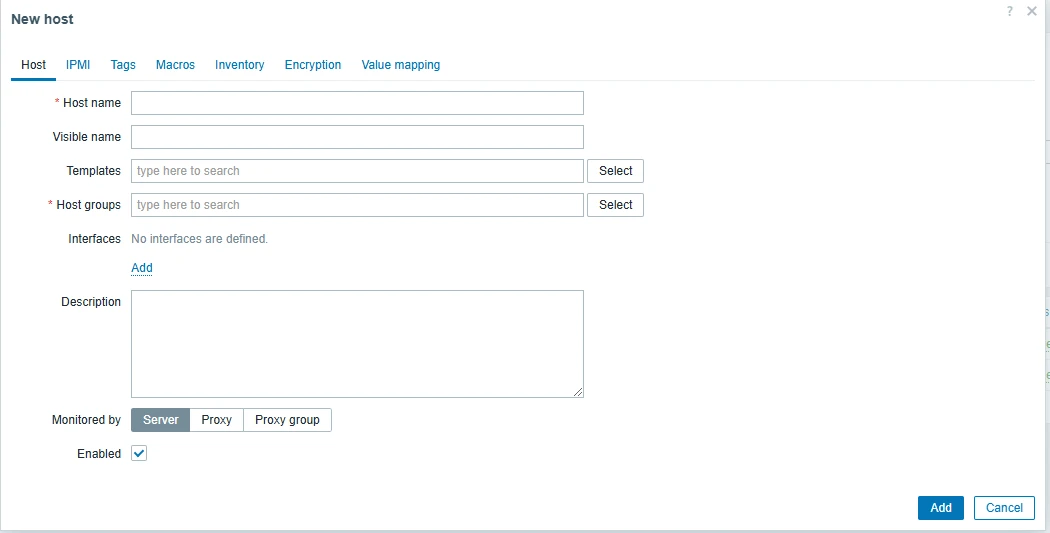Click the Monitored by label

point(86,420)
